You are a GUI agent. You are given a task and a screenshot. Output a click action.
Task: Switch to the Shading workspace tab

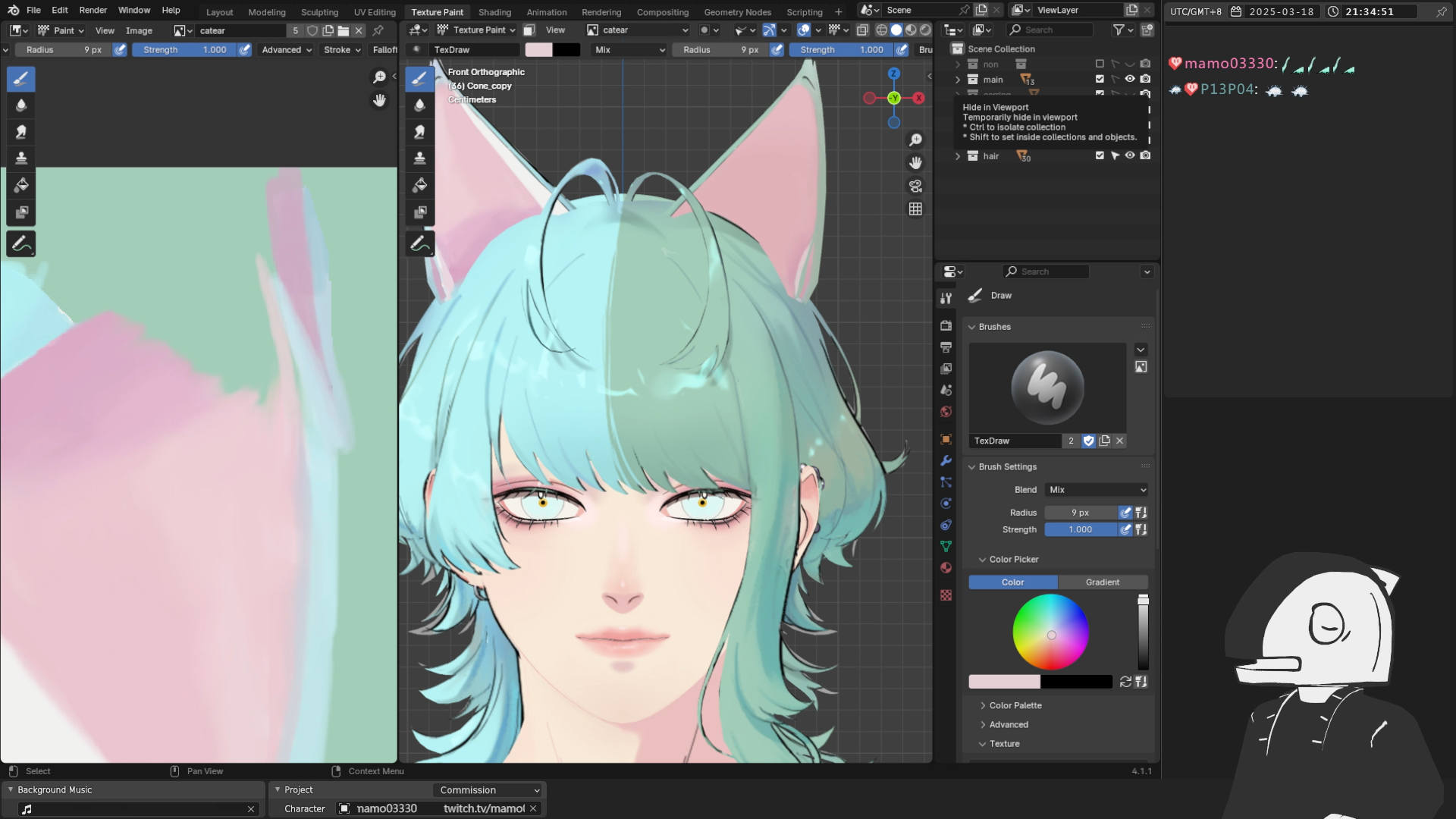(x=494, y=12)
